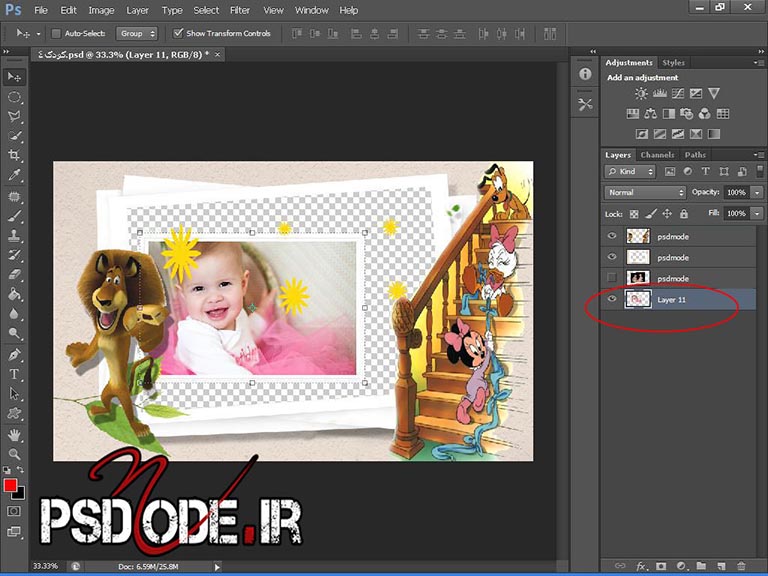Screen dimensions: 768x576
Task: Select the Eyedropper tool
Action: [14, 175]
